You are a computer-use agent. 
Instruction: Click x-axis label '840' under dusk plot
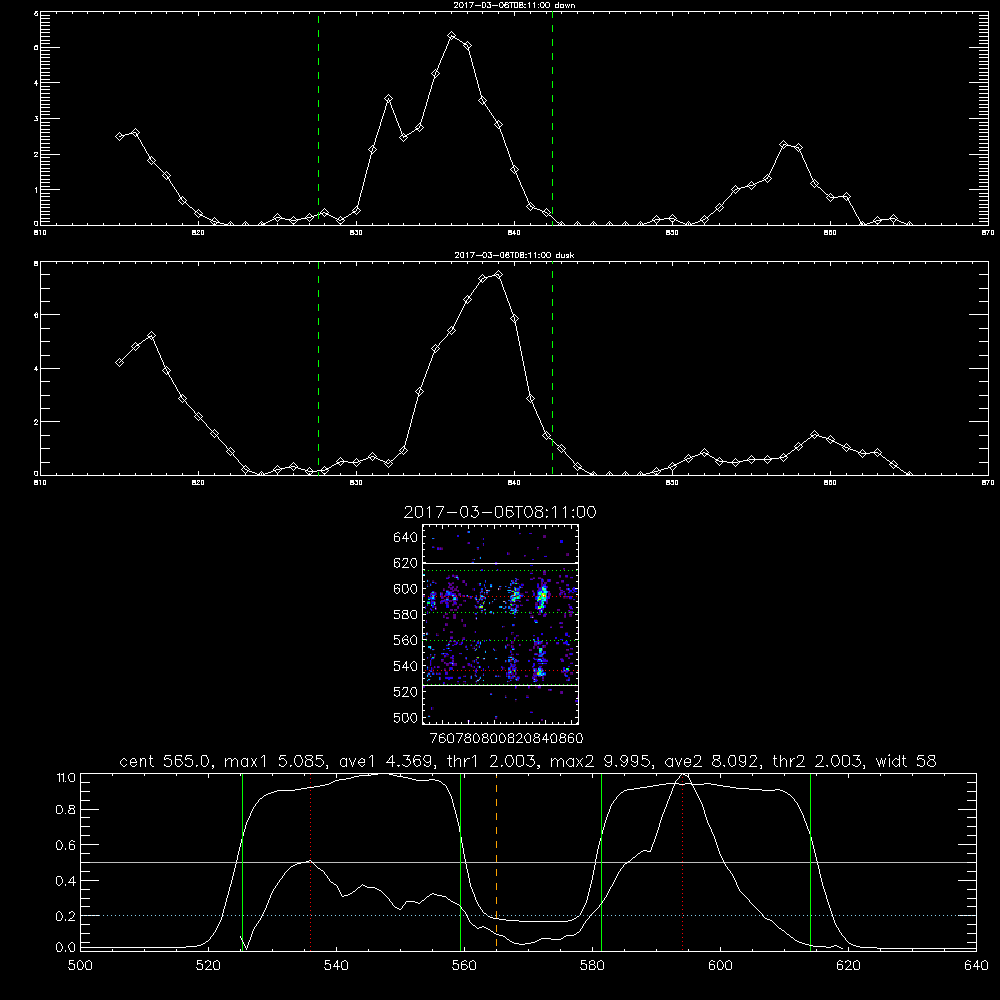pyautogui.click(x=514, y=483)
